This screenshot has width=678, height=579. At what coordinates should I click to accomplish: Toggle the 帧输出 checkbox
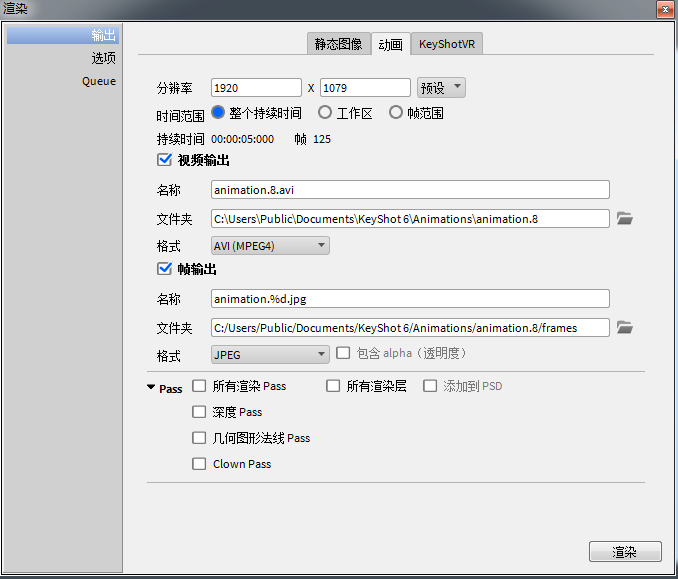point(165,269)
